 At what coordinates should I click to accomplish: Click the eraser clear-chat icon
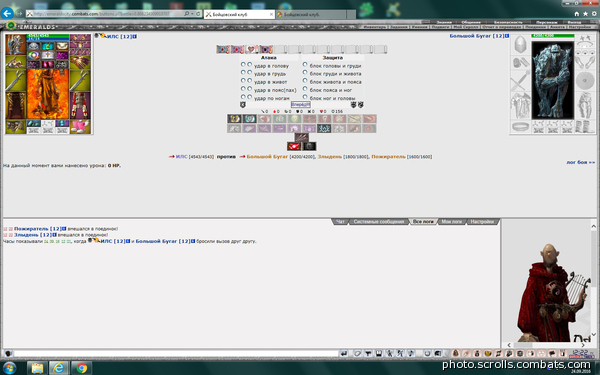[x=357, y=354]
